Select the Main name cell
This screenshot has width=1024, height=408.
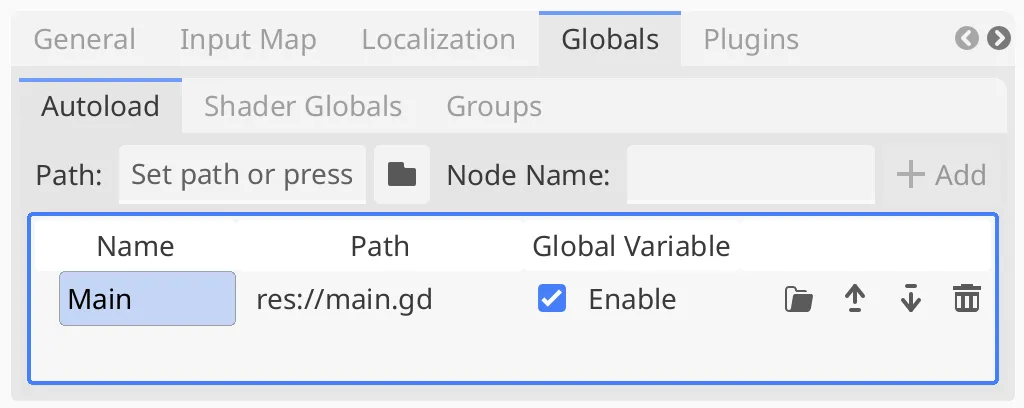(148, 299)
